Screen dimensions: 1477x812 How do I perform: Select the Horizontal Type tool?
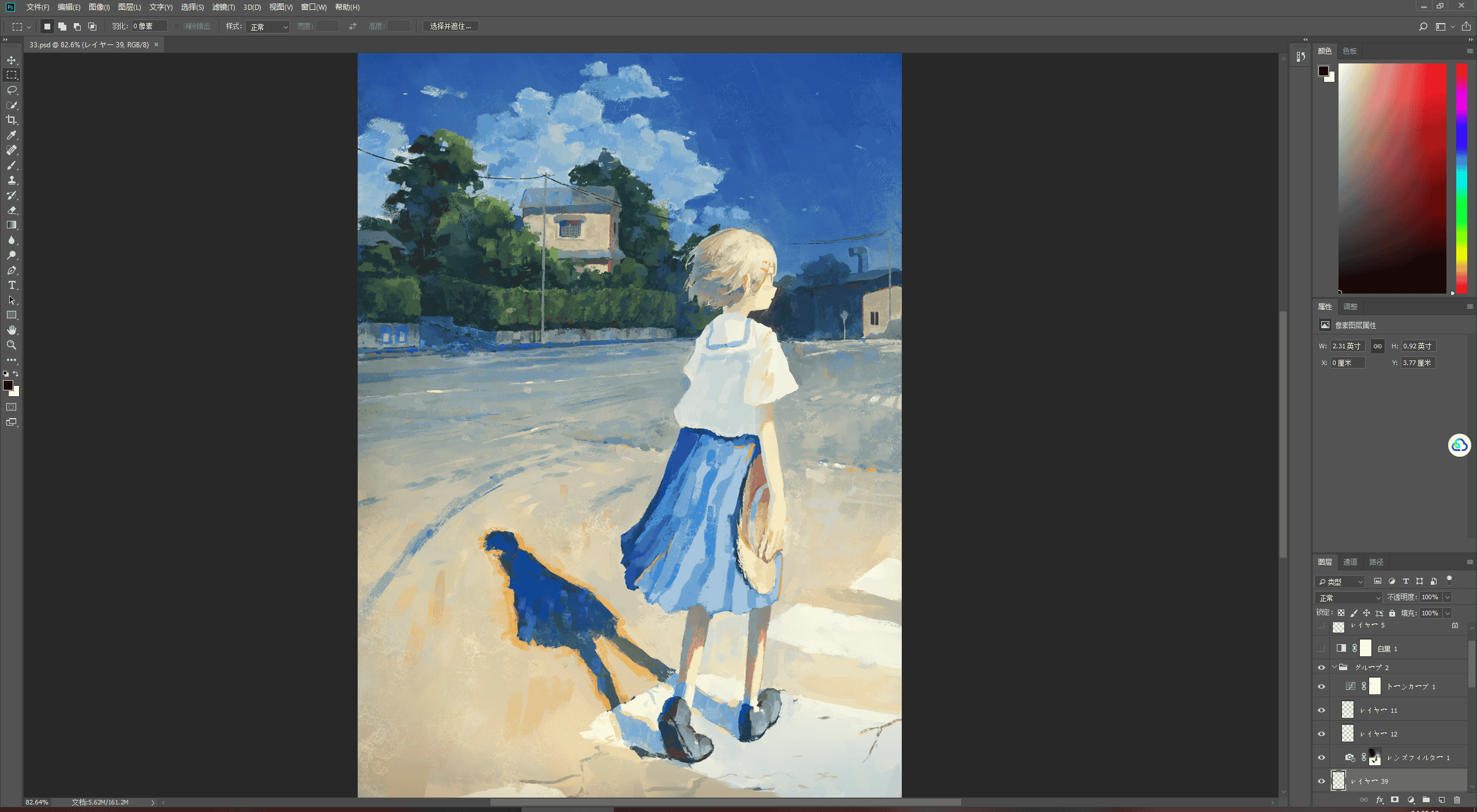coord(12,285)
